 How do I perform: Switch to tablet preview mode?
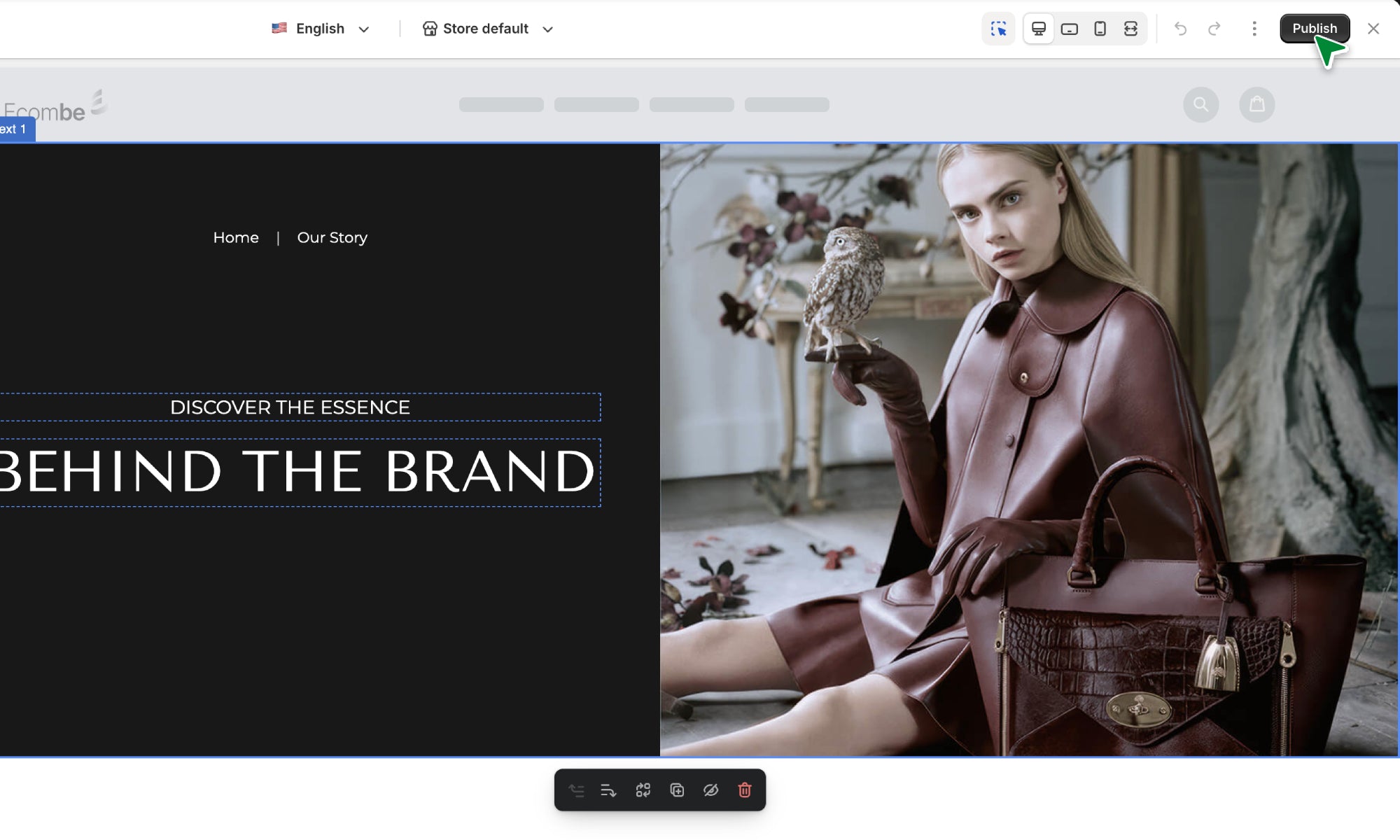tap(1069, 29)
